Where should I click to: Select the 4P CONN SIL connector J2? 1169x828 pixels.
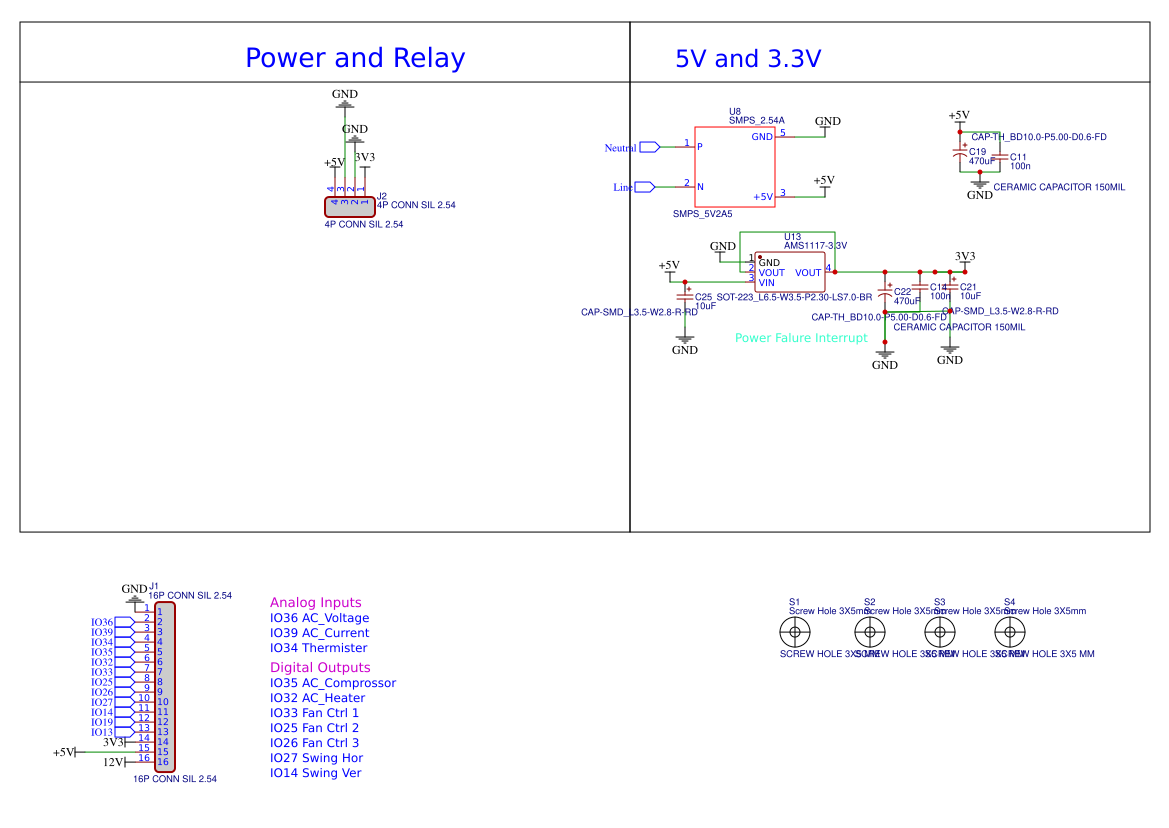(x=349, y=204)
